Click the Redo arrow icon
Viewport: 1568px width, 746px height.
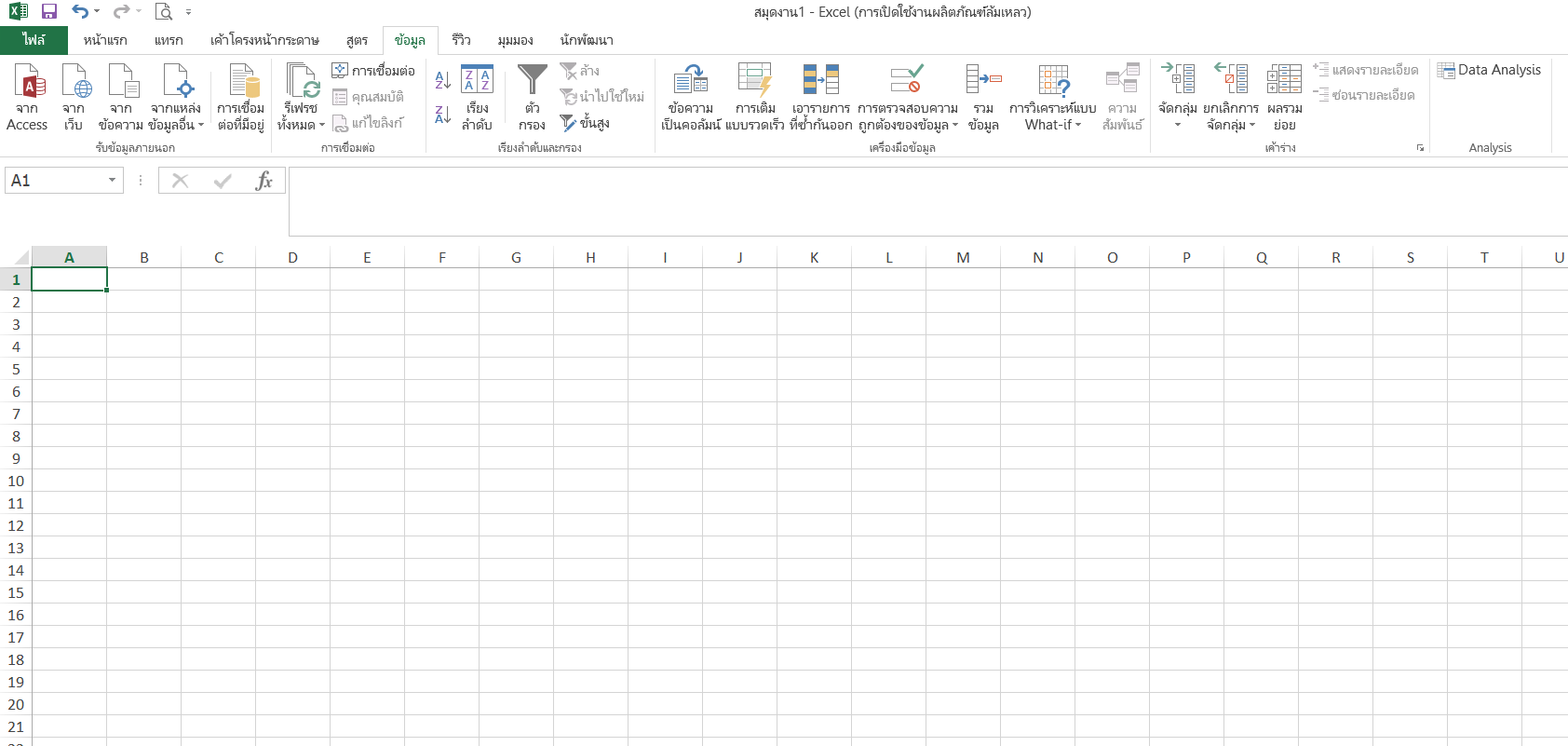(122, 11)
